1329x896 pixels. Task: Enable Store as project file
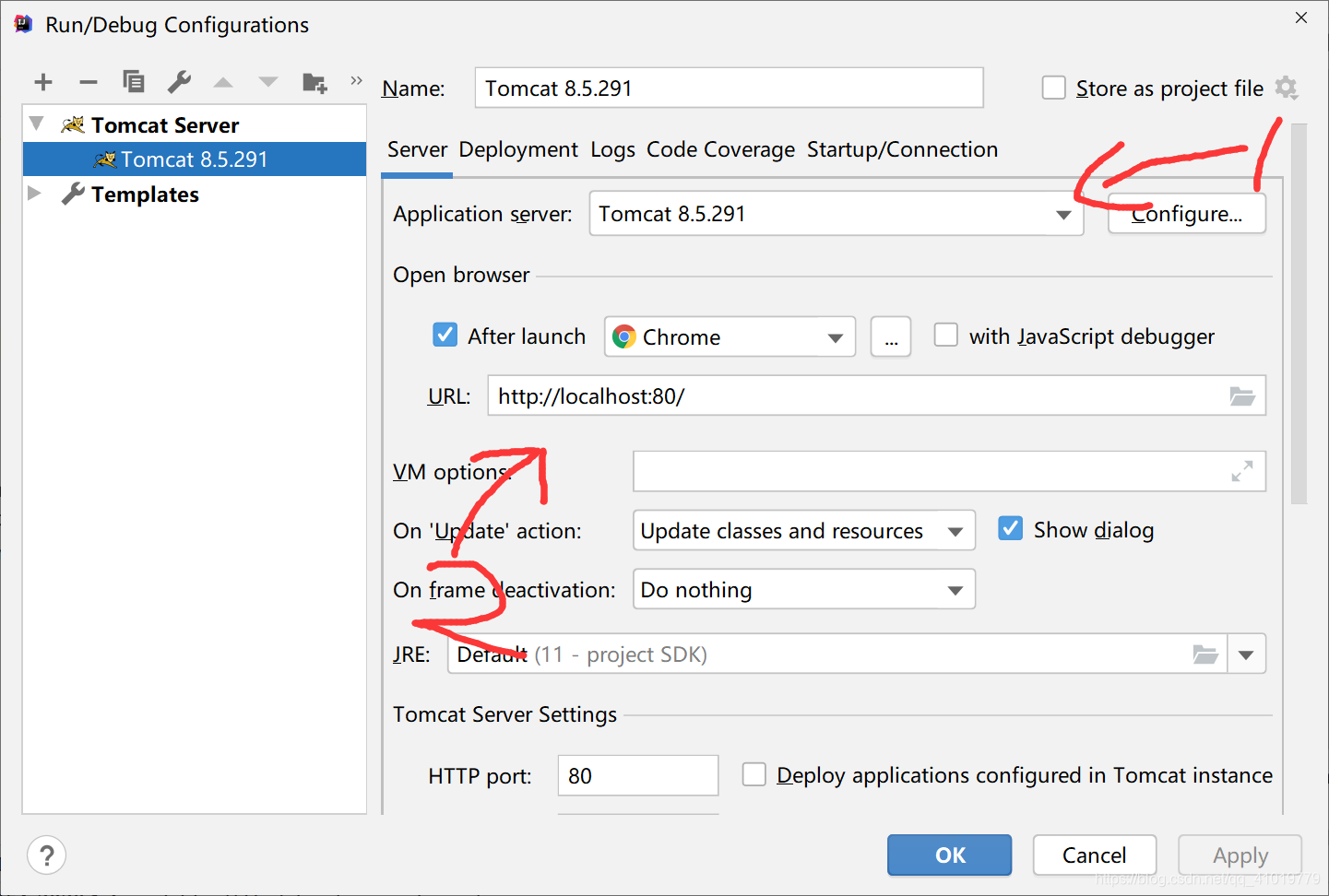click(x=1053, y=88)
